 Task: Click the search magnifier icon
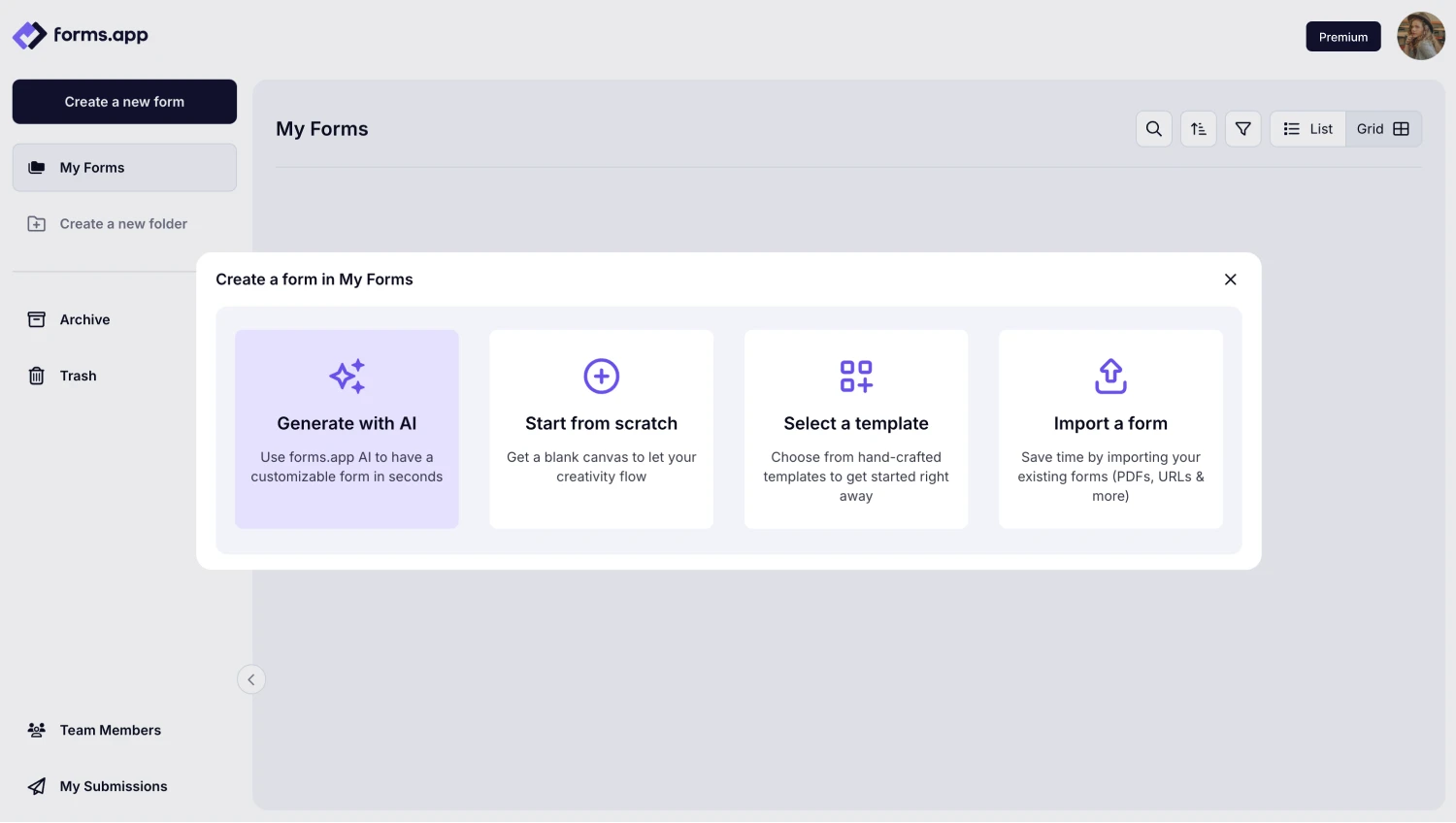1153,129
